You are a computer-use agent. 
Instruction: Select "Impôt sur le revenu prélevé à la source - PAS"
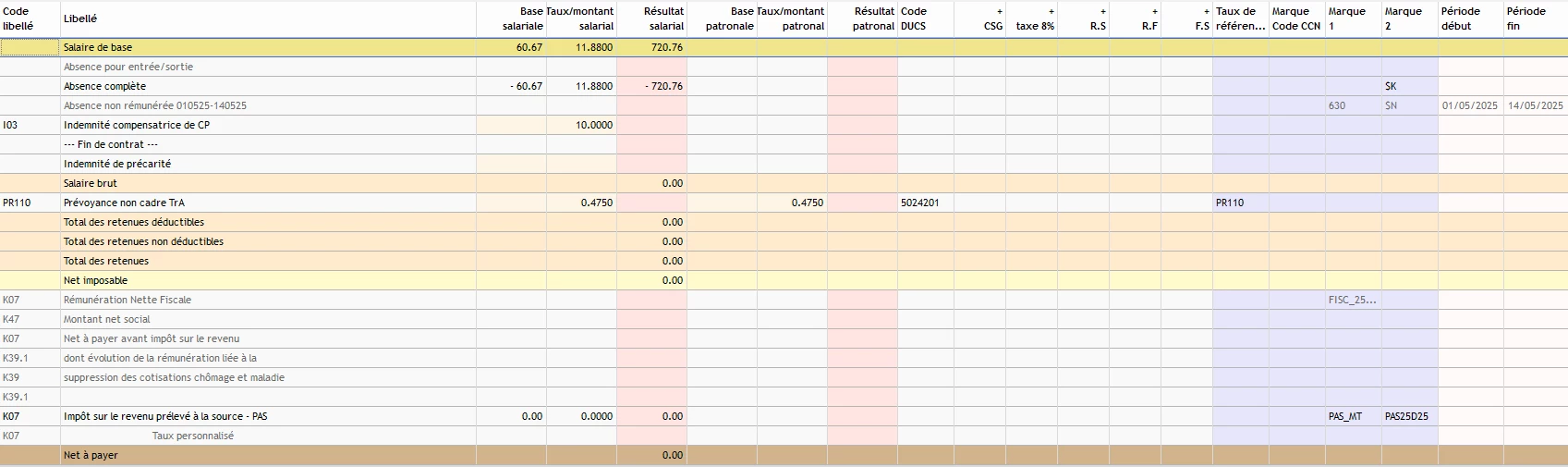(165, 416)
